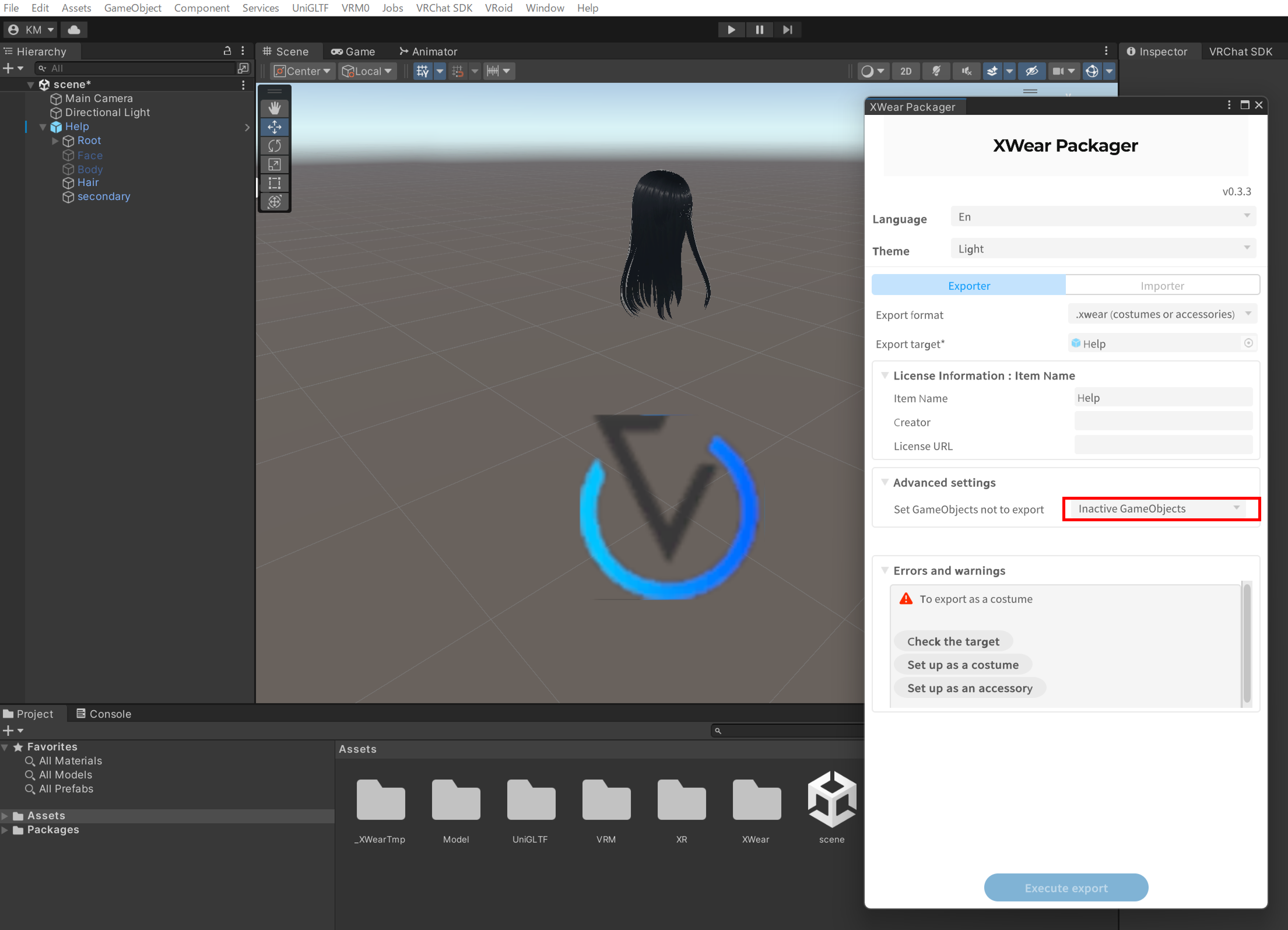The image size is (1288, 930).
Task: Open the Export format dropdown
Action: [1162, 314]
